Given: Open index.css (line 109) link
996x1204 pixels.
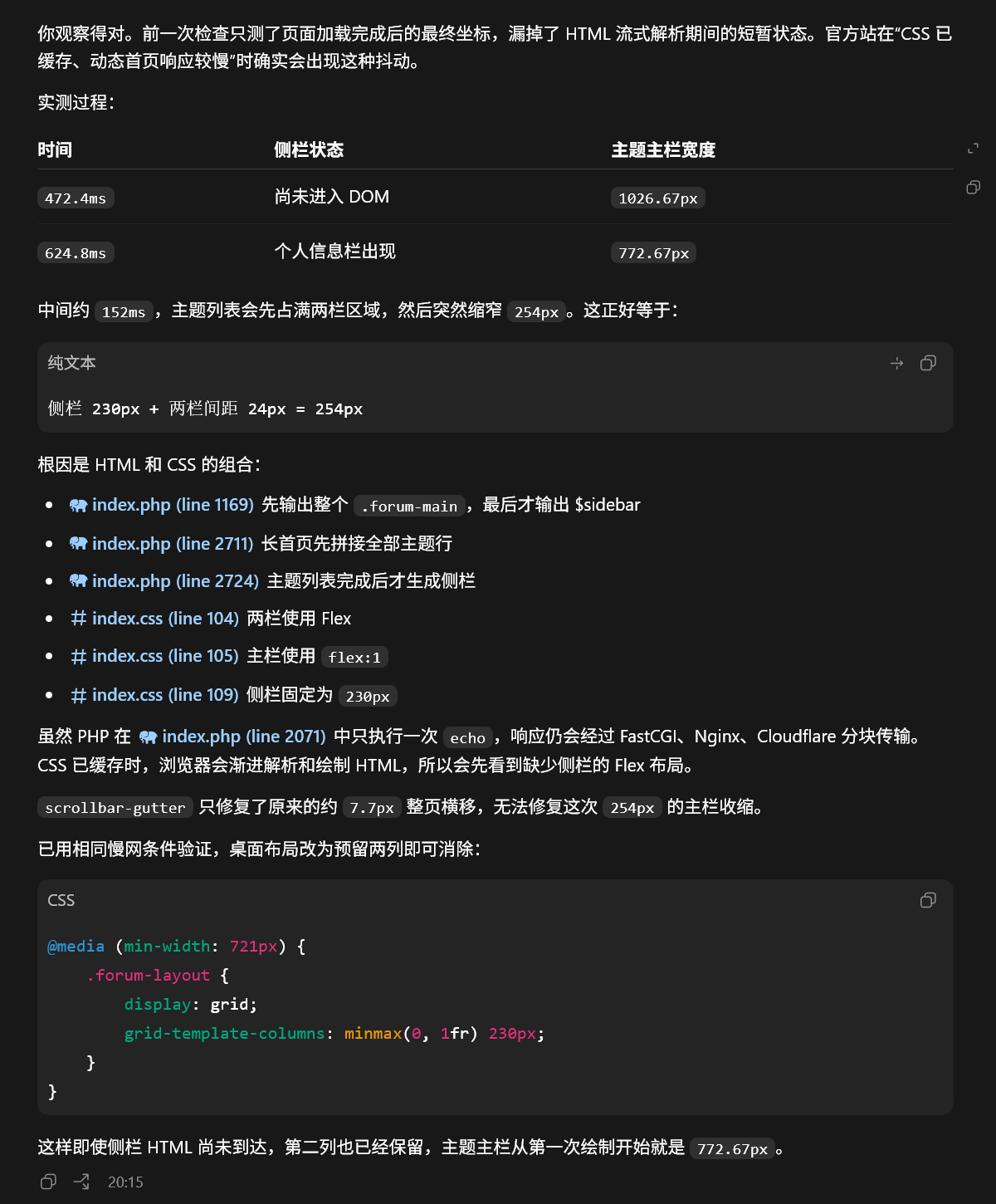Looking at the screenshot, I should click(x=165, y=695).
